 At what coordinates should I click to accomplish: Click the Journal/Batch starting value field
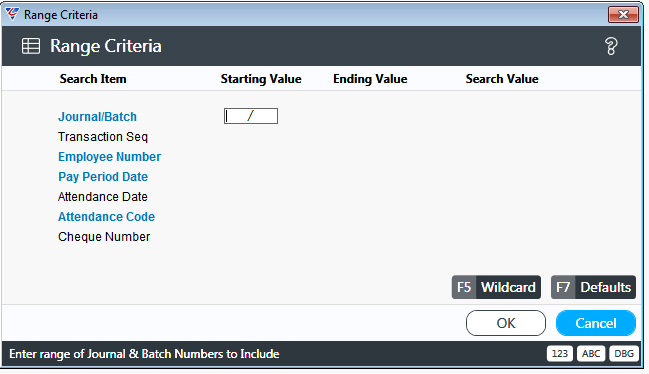[x=251, y=116]
